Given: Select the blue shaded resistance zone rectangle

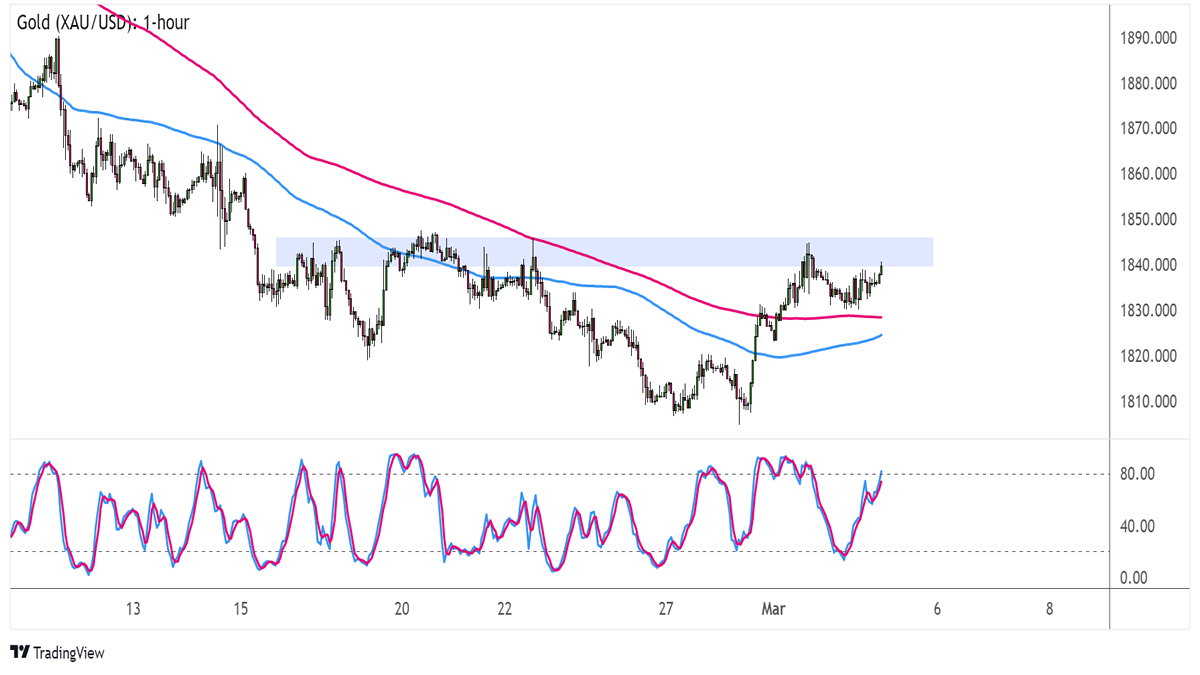Looking at the screenshot, I should tap(604, 252).
